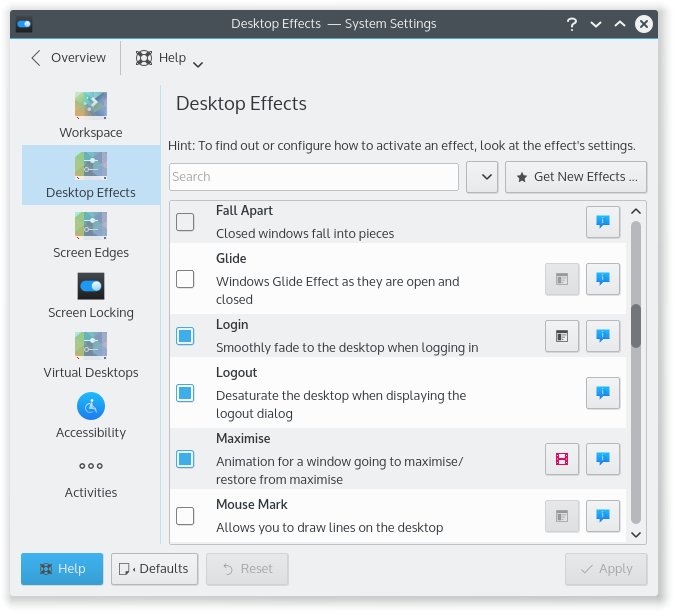
Task: Click the scroll up arrow of effects list
Action: [636, 211]
